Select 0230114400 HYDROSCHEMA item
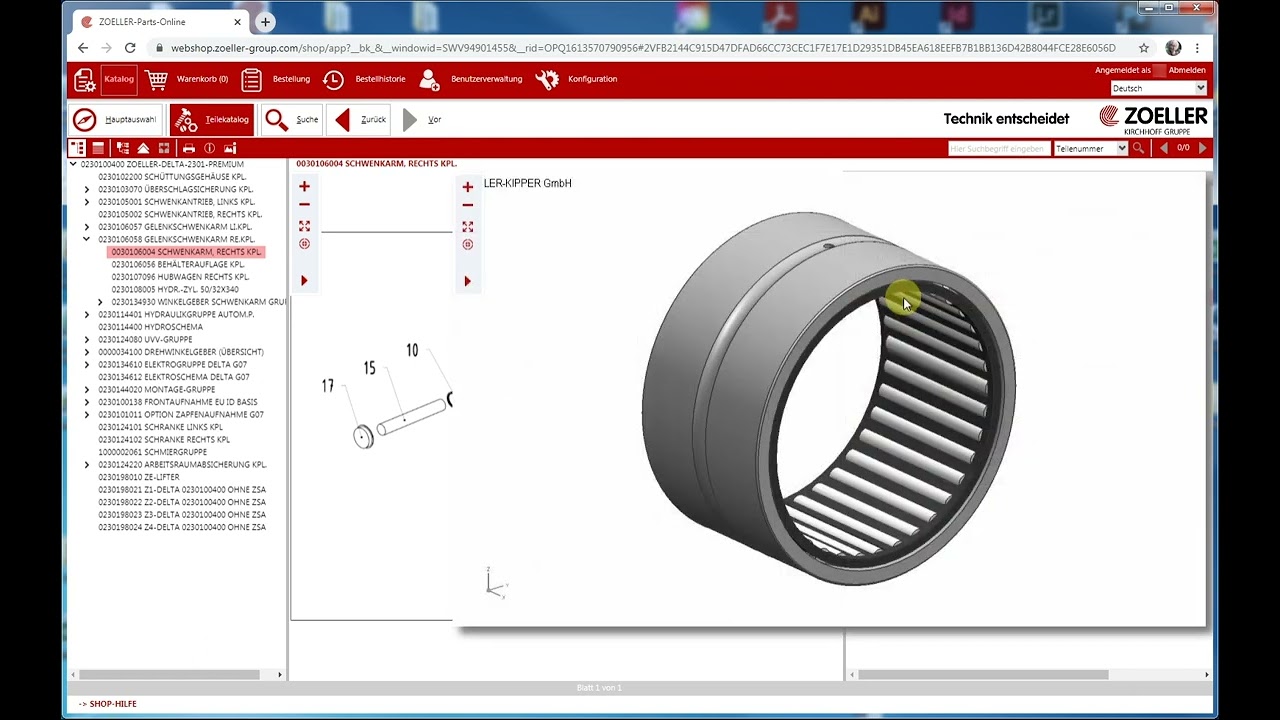Screen dimensions: 1280x720 coord(150,327)
